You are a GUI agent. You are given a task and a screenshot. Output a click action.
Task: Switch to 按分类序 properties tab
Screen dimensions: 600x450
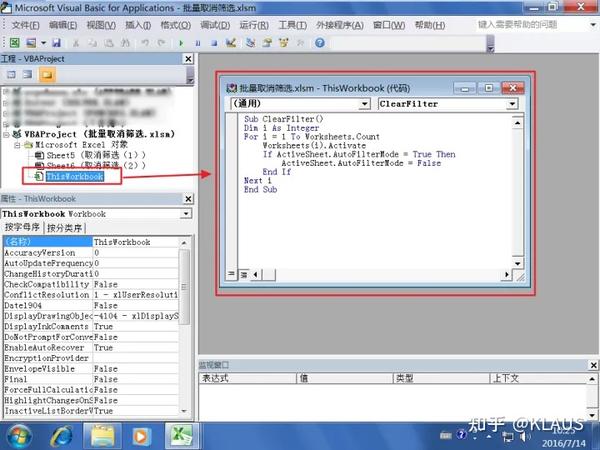[64, 228]
